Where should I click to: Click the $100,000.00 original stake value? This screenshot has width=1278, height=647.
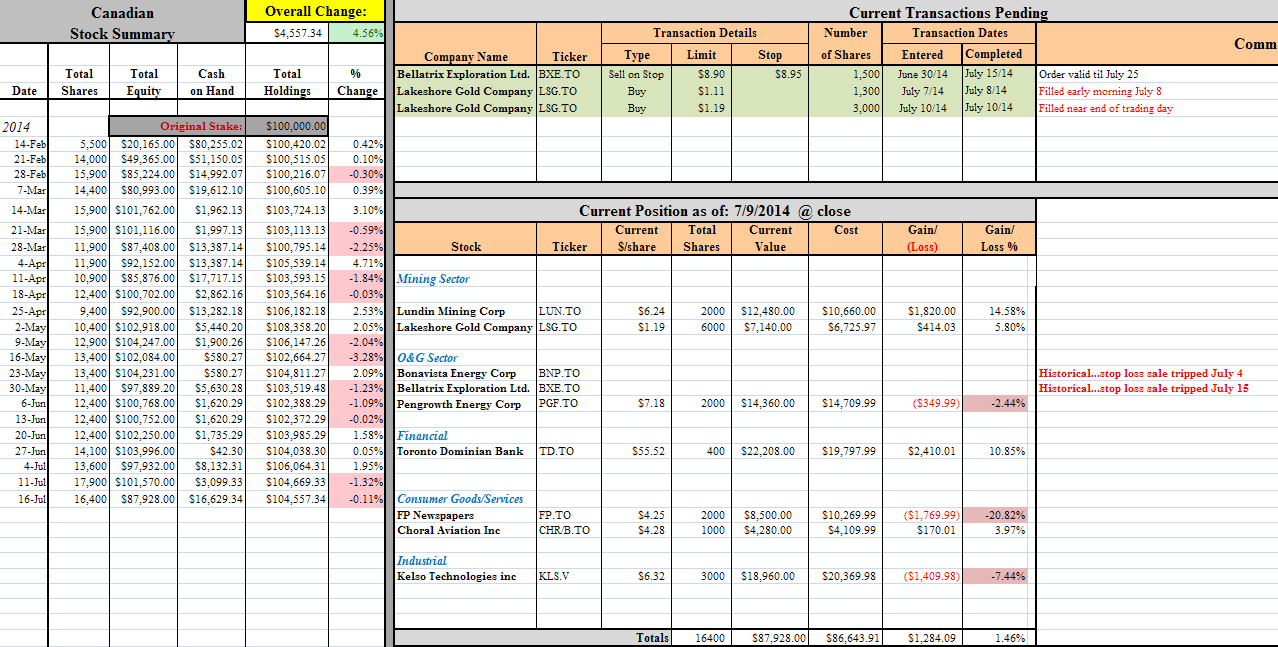[x=287, y=126]
